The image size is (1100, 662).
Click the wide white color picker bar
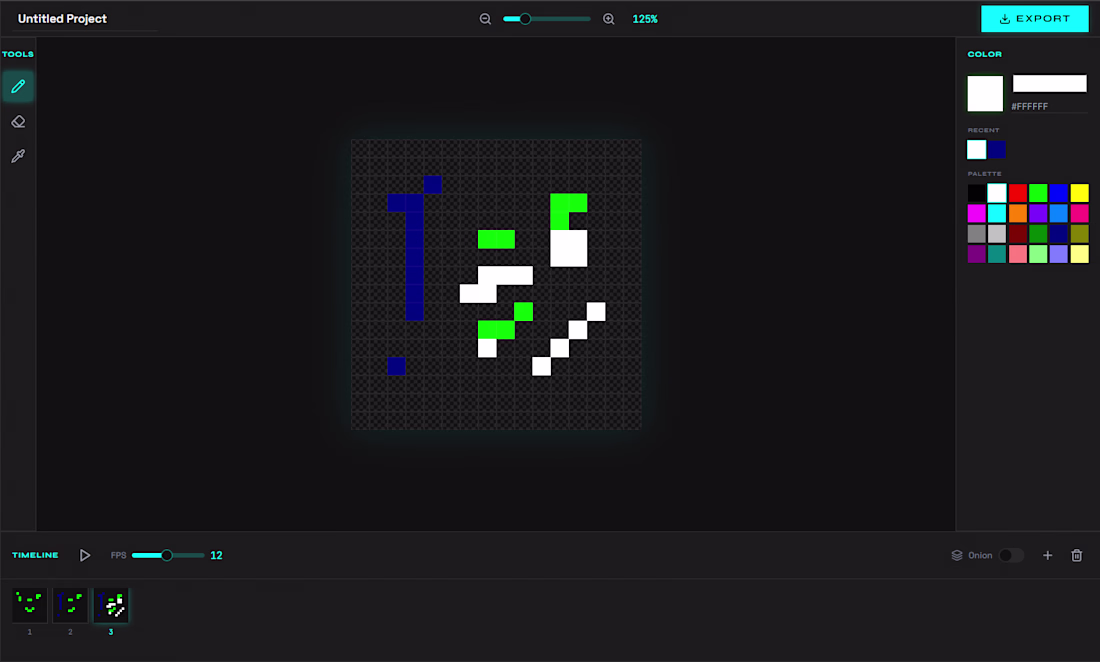click(x=1049, y=83)
